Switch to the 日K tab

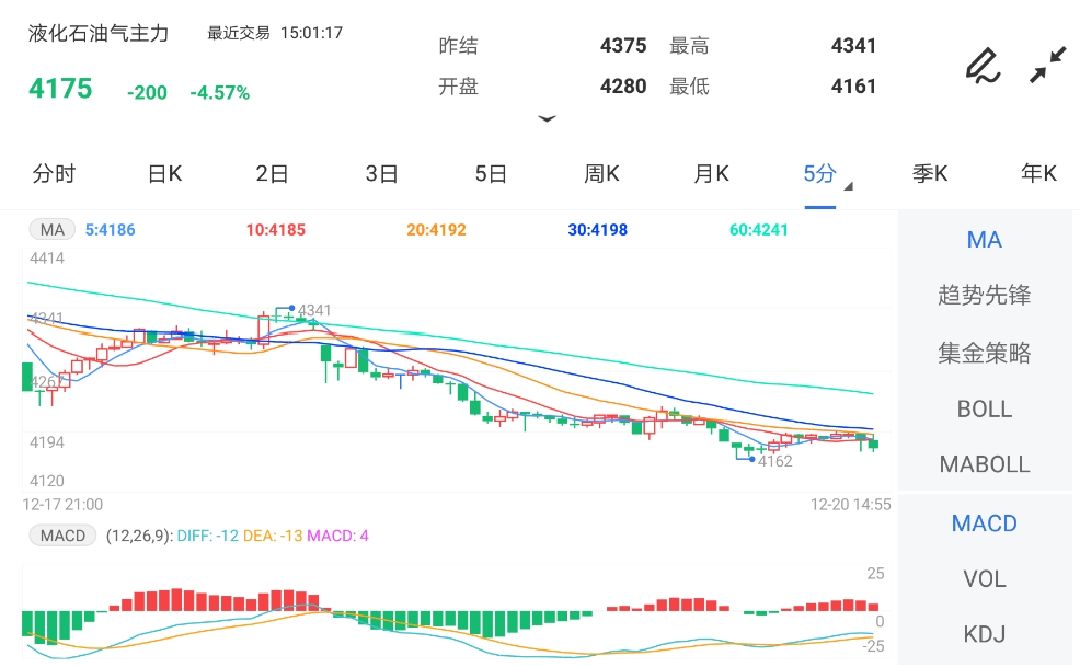(163, 173)
